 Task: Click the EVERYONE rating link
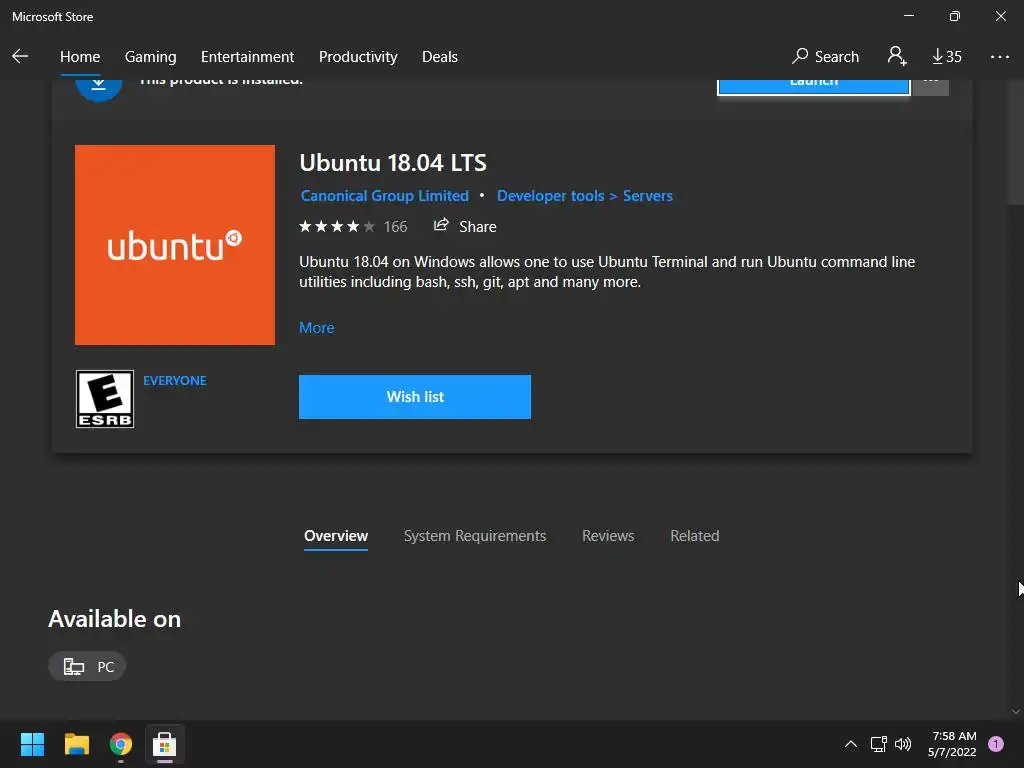(x=174, y=381)
